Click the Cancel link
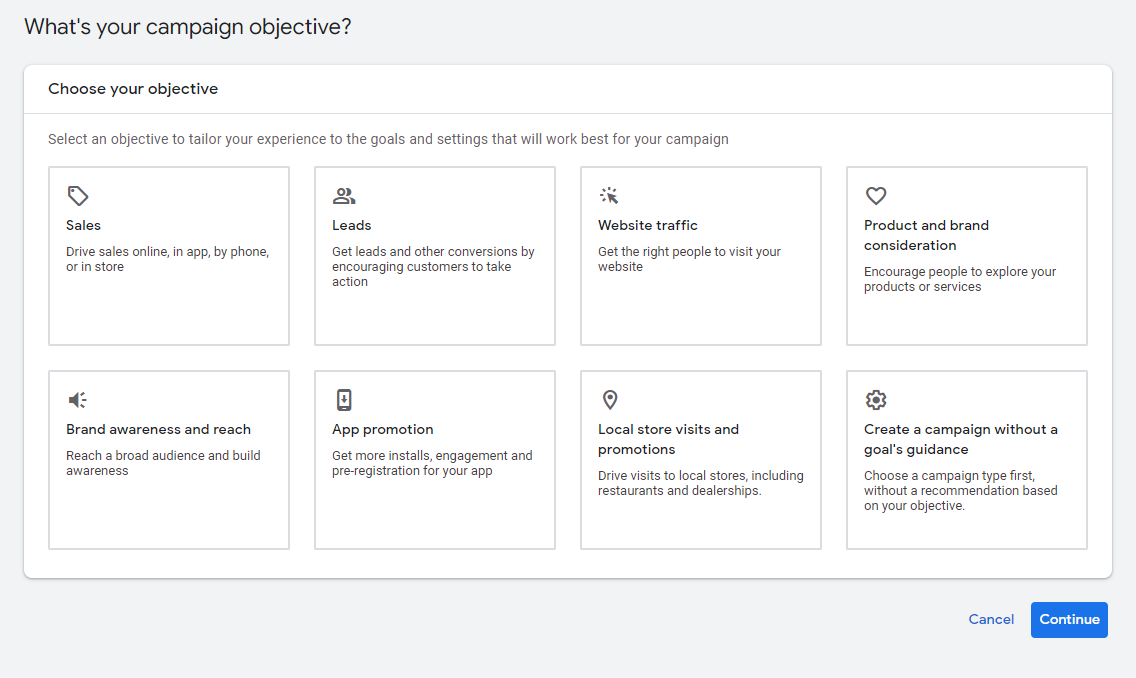The height and width of the screenshot is (678, 1136). (x=991, y=620)
